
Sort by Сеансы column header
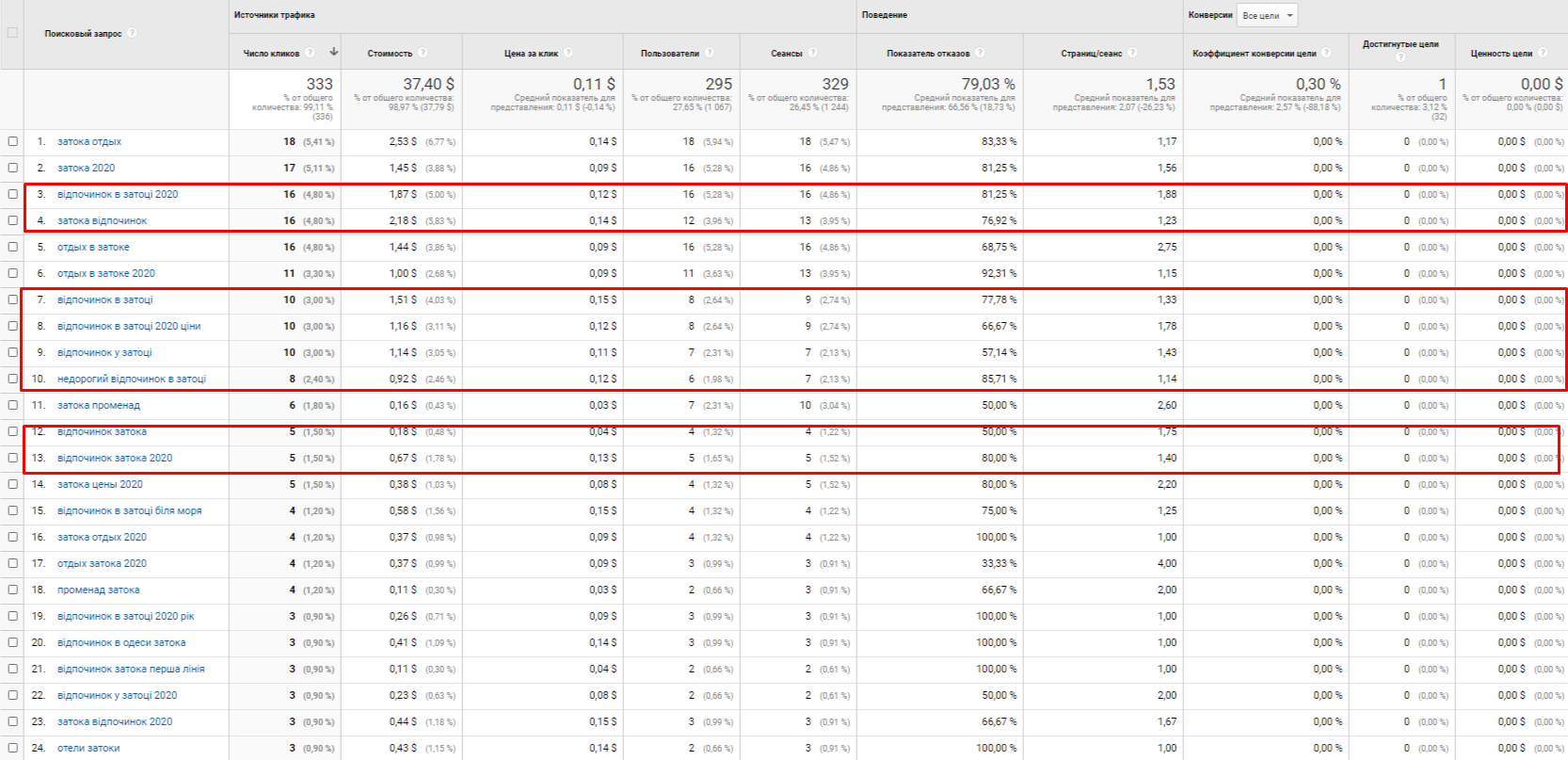[x=787, y=54]
